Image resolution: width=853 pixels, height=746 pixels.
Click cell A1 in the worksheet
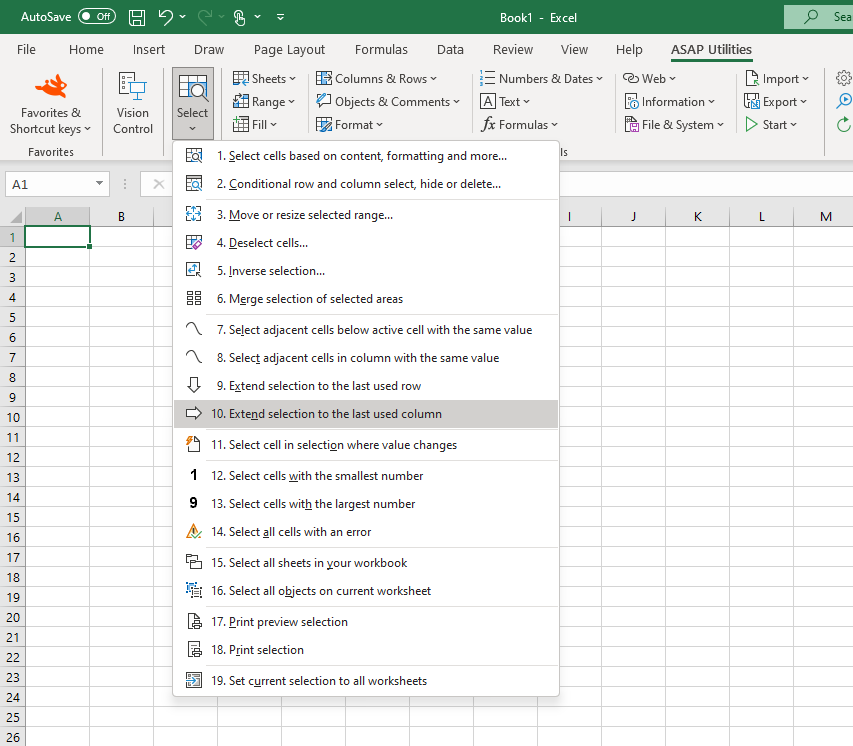tap(58, 237)
